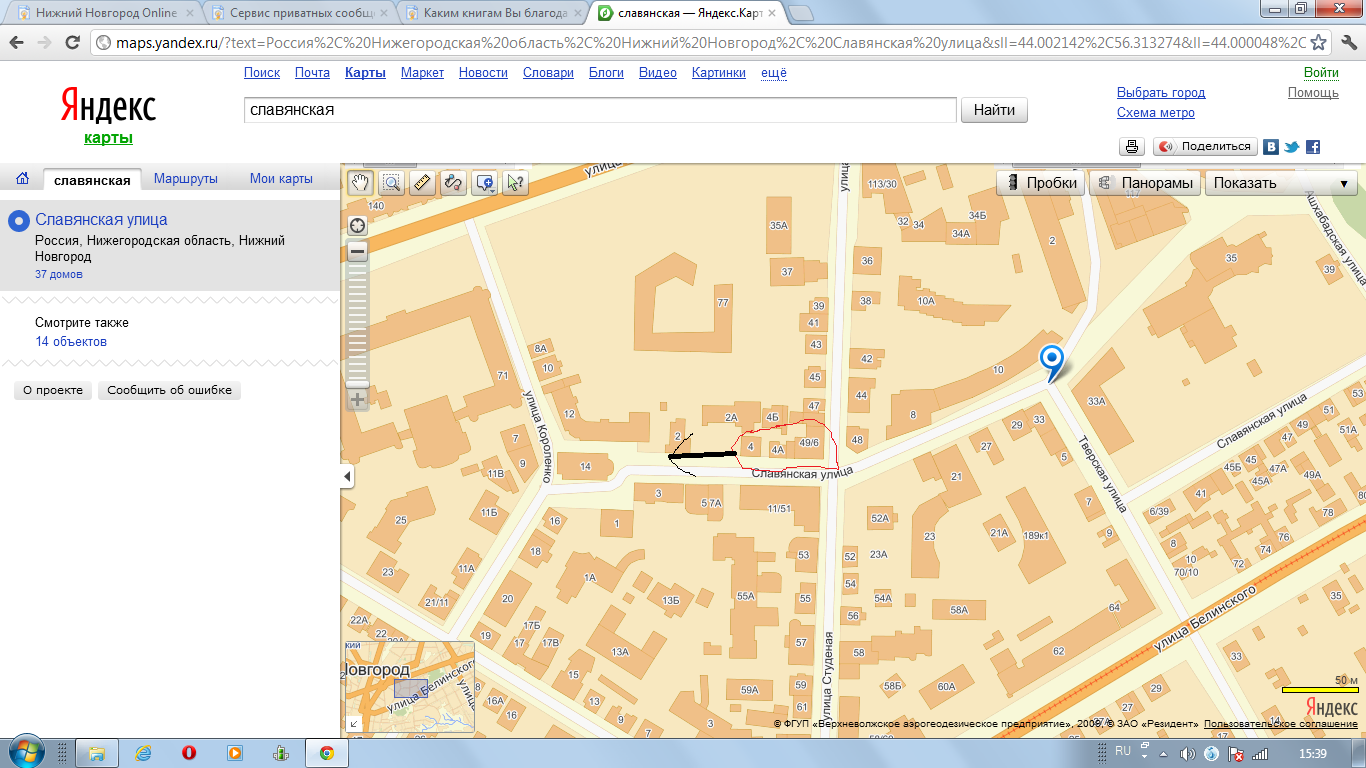Open Opera from the taskbar
This screenshot has width=1366, height=768.
[x=188, y=753]
